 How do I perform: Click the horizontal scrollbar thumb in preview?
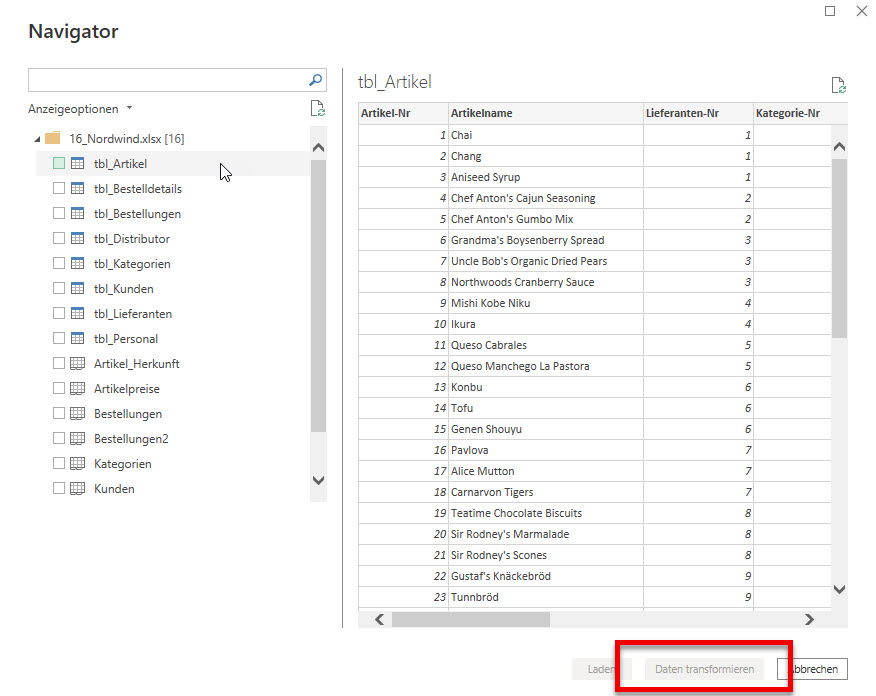pyautogui.click(x=470, y=620)
